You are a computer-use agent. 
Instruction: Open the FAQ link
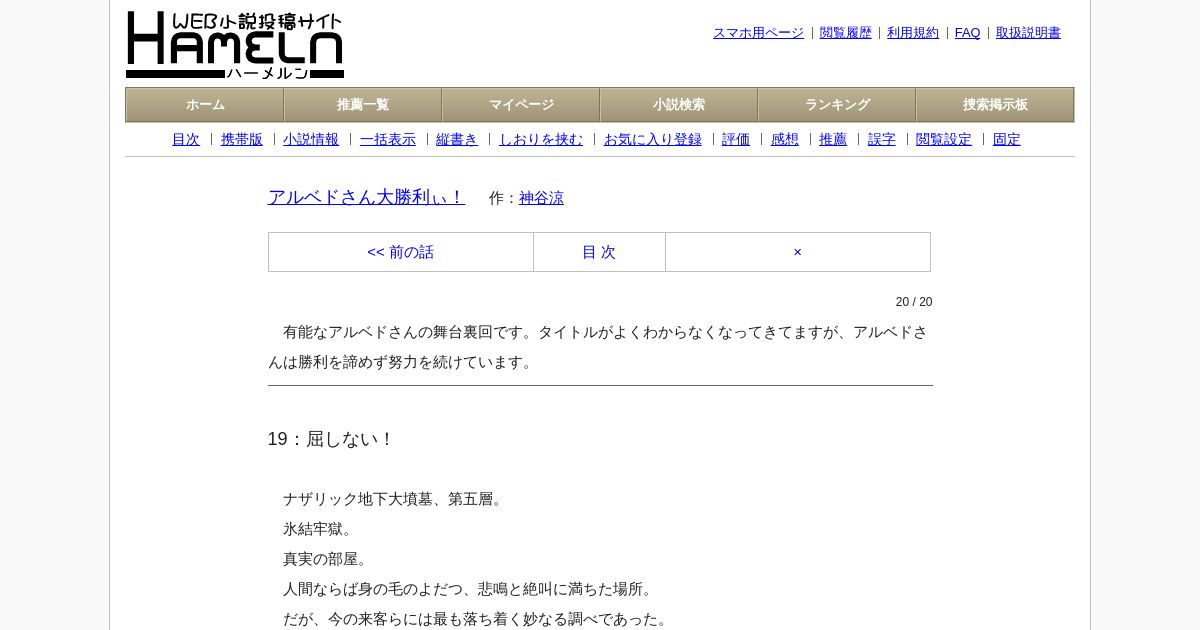pos(968,33)
